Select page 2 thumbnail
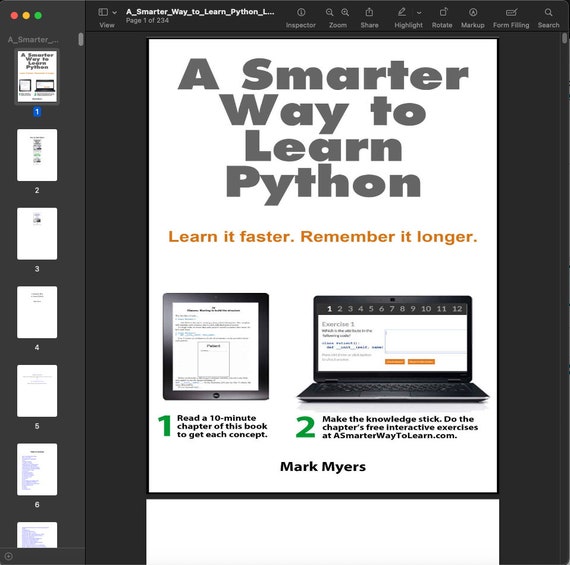This screenshot has width=570, height=565. tap(37, 155)
